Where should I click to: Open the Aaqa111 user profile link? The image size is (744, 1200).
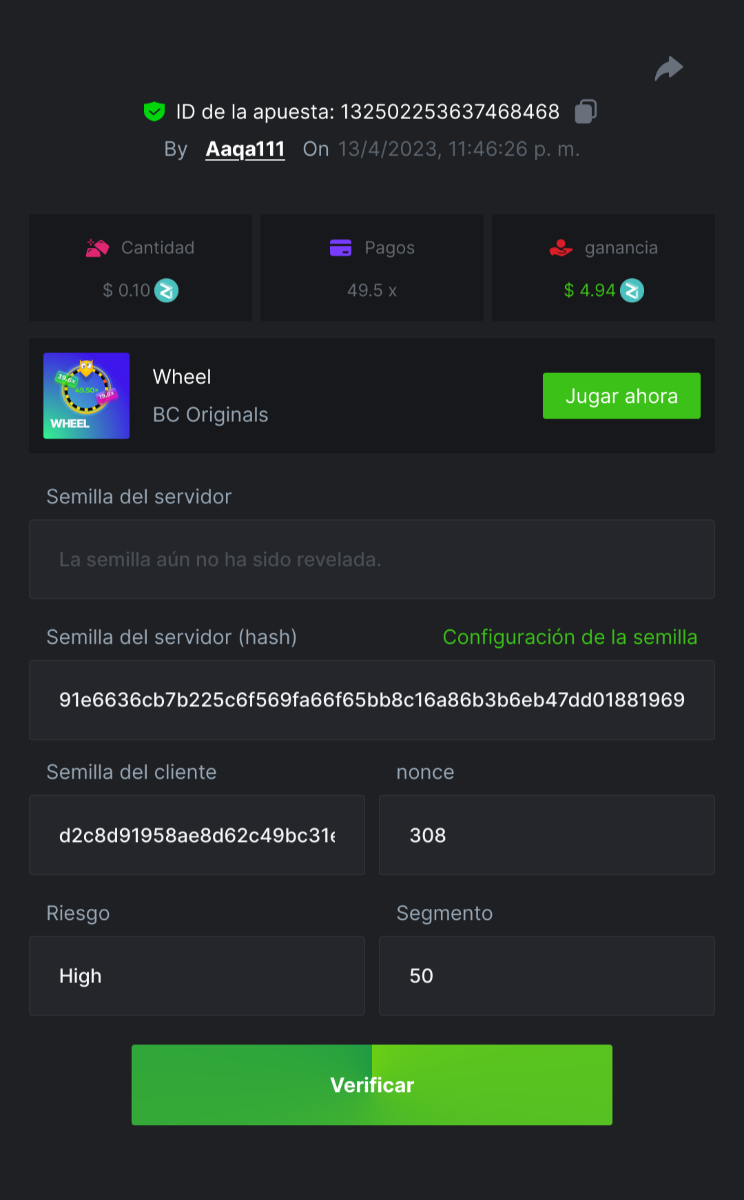245,150
